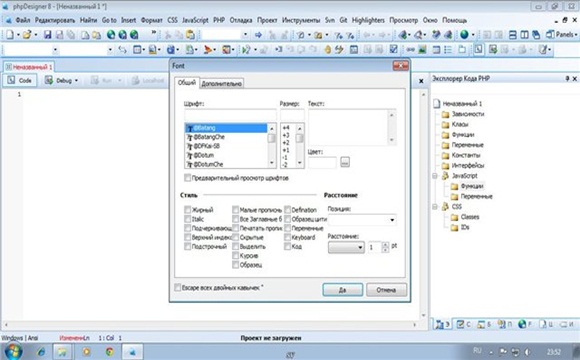The image size is (580, 360).
Task: Switch to the Дополнительно tab
Action: (x=222, y=84)
